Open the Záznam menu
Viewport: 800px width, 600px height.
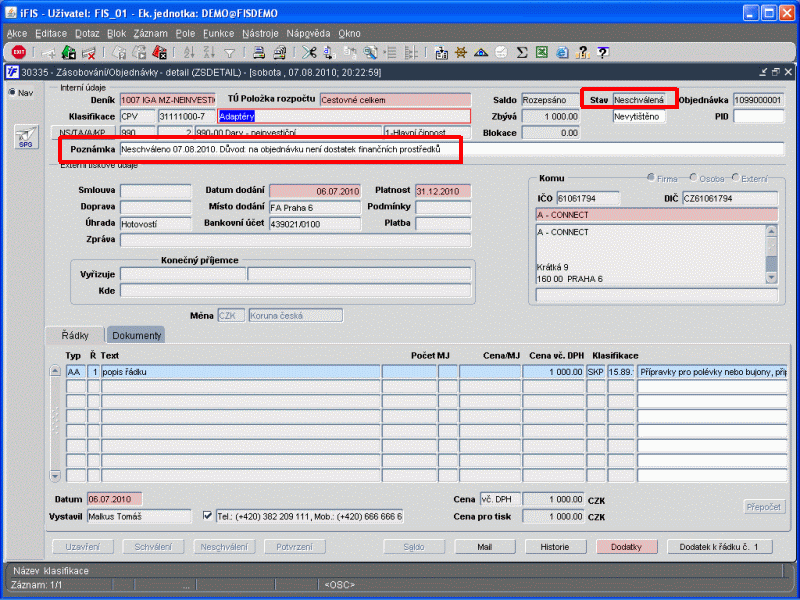[150, 33]
